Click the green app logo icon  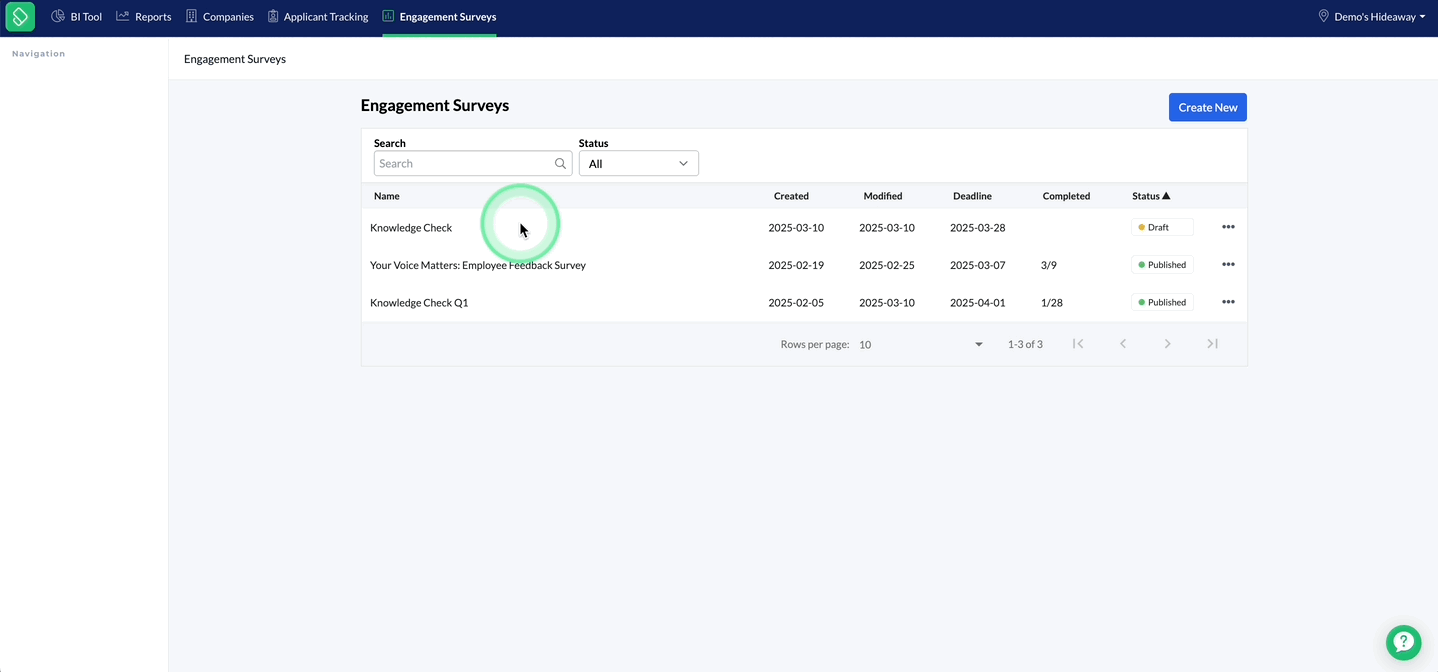click(x=20, y=17)
